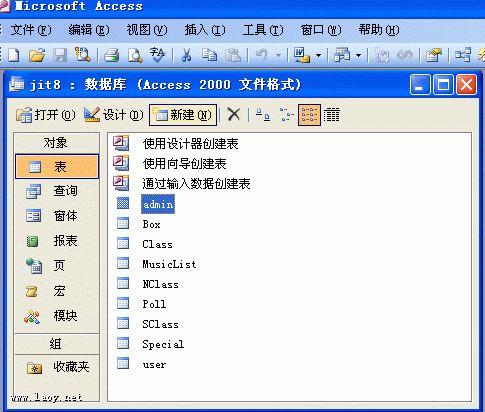Viewport: 485px width, 412px height.
Task: Click the Copy toolbar icon
Action: pos(210,55)
